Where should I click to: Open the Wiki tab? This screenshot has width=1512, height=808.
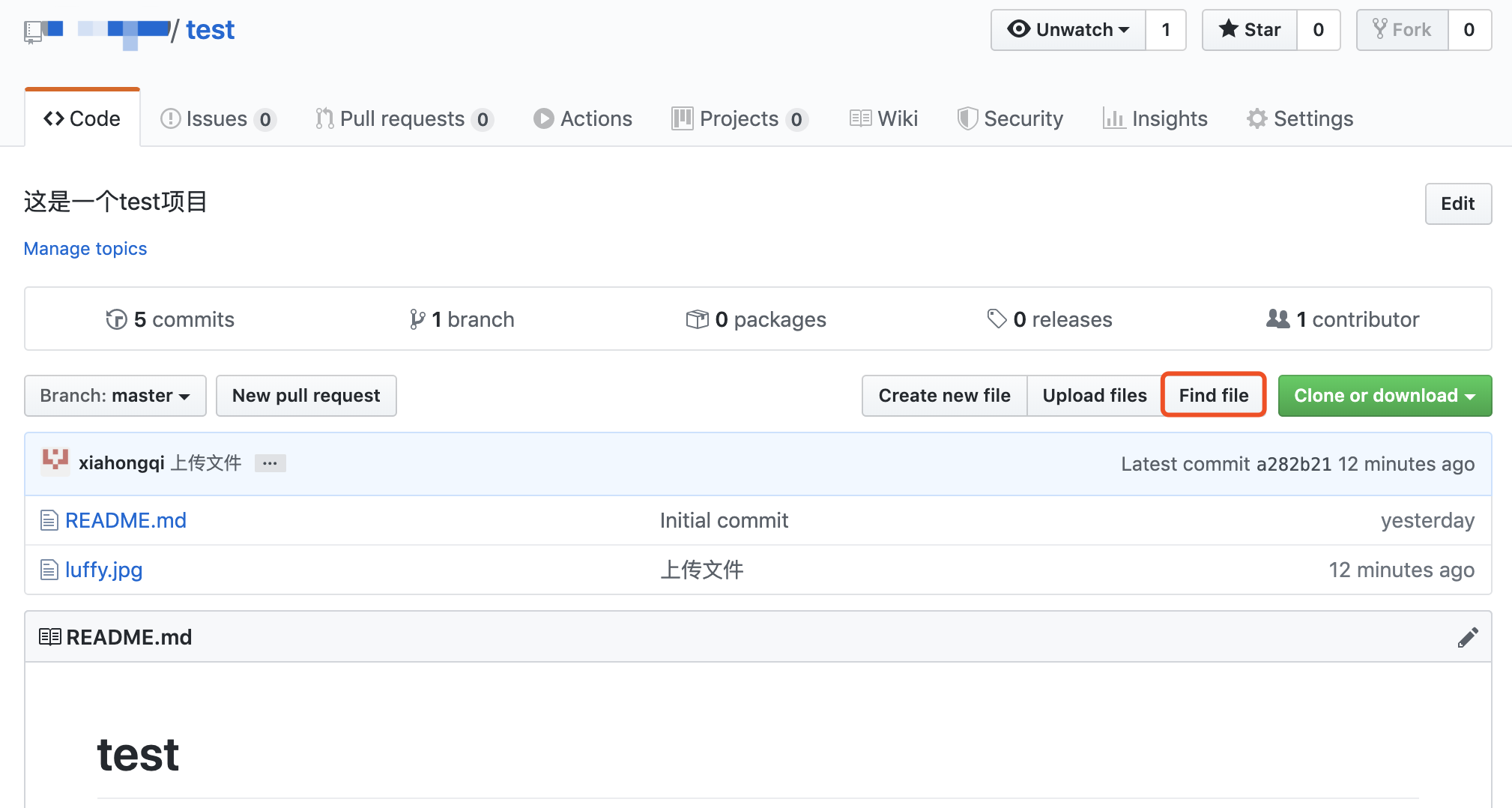point(883,118)
